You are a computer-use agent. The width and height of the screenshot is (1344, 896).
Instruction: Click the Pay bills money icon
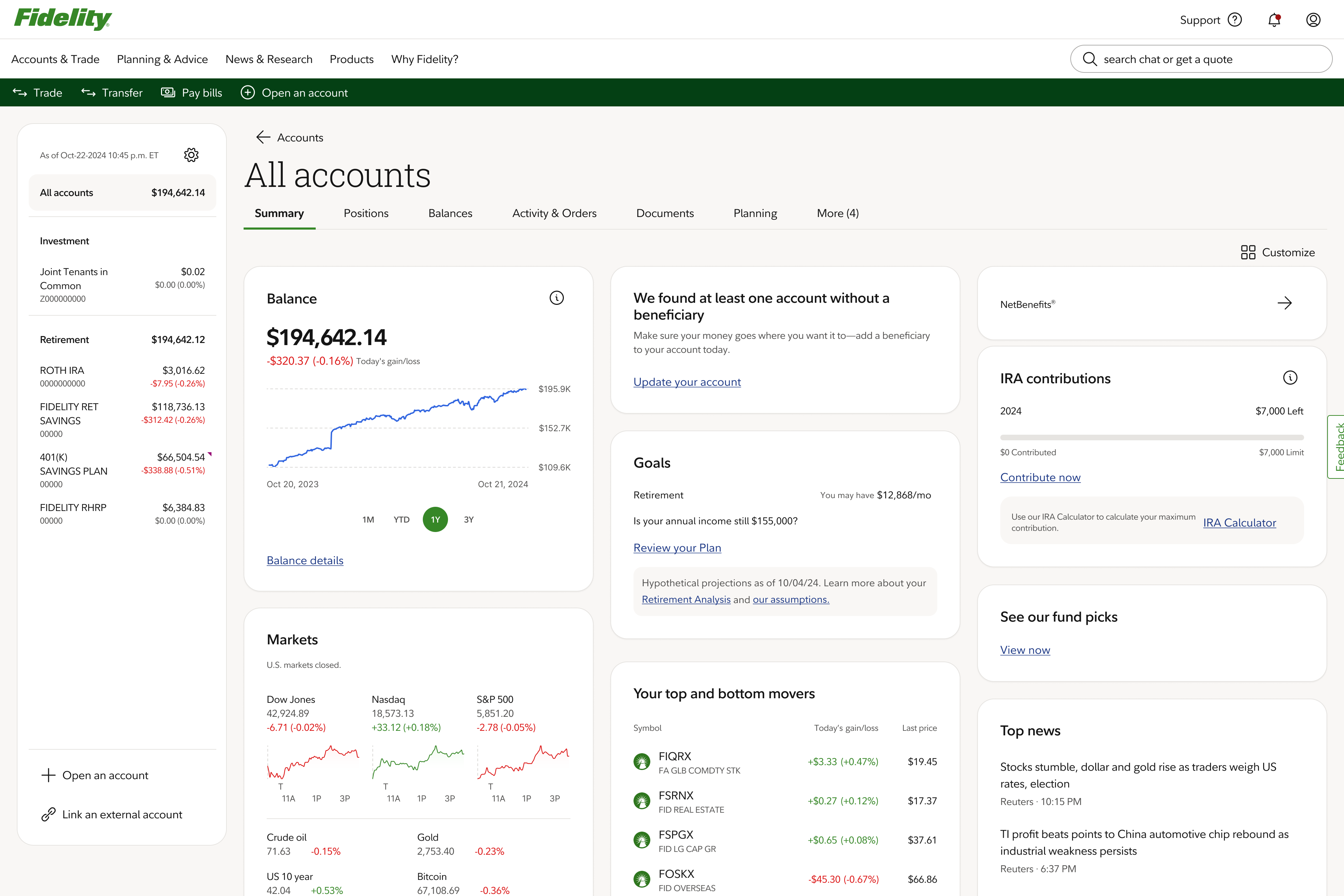click(x=168, y=92)
